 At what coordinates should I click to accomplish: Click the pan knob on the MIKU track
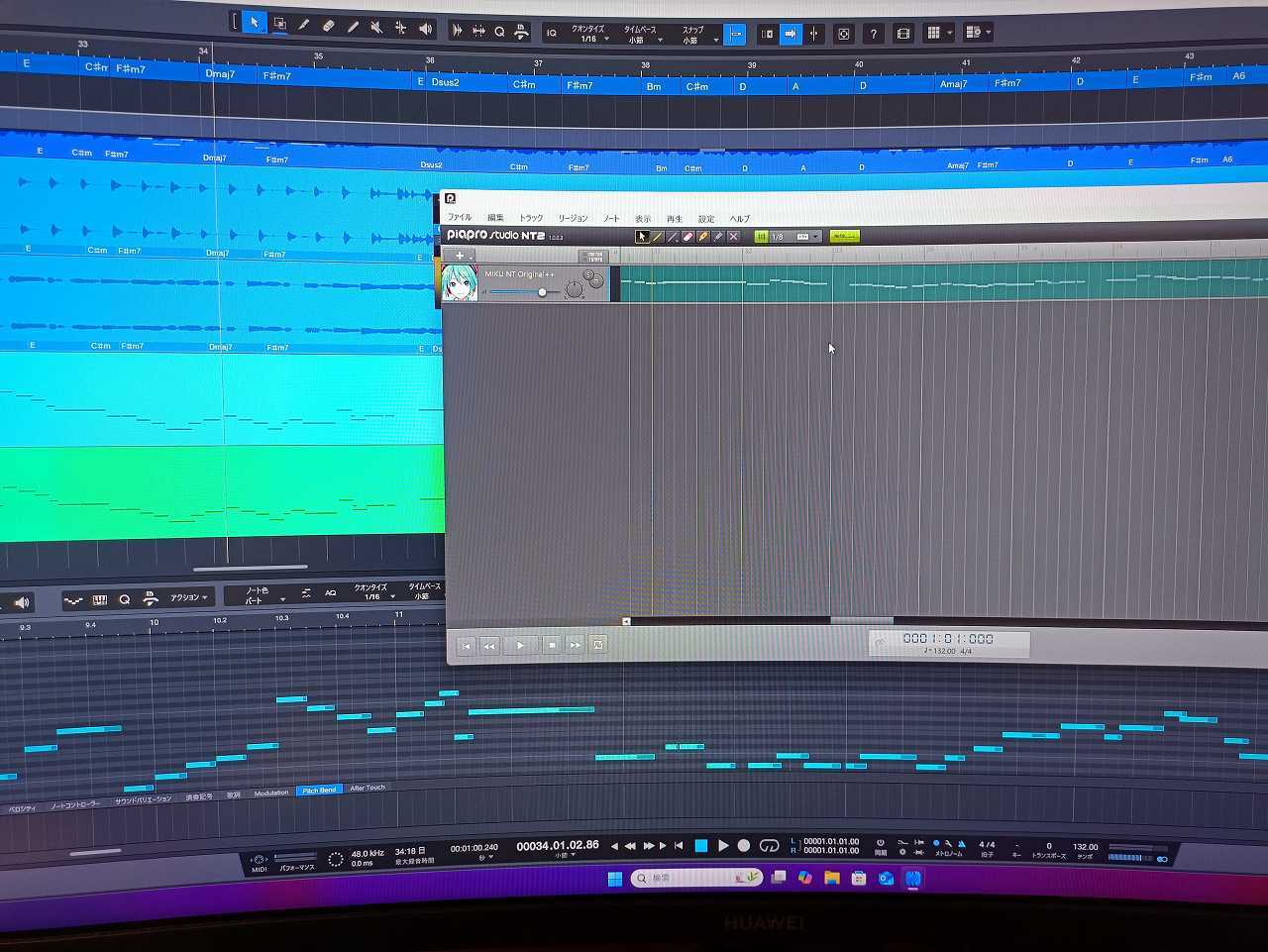point(574,290)
